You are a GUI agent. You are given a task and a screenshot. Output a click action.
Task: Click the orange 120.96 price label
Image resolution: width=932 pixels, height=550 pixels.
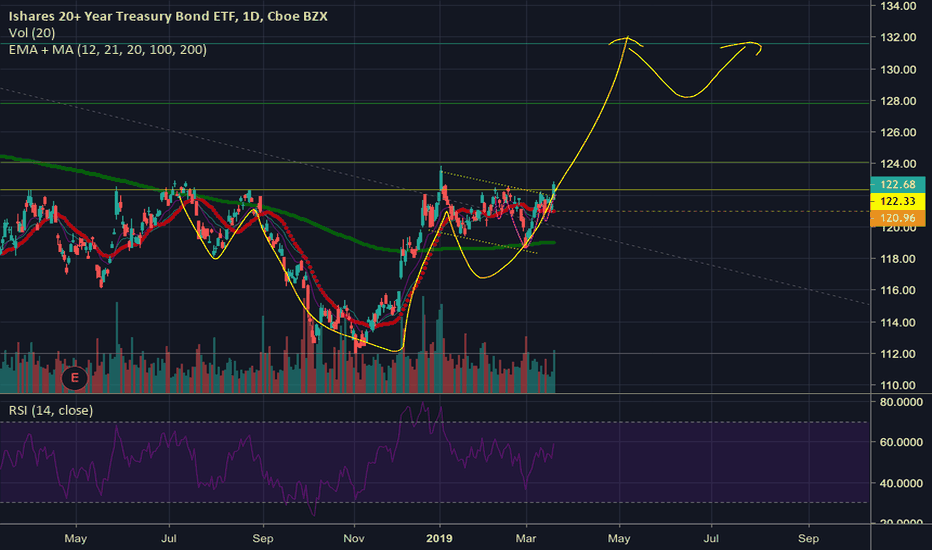898,218
